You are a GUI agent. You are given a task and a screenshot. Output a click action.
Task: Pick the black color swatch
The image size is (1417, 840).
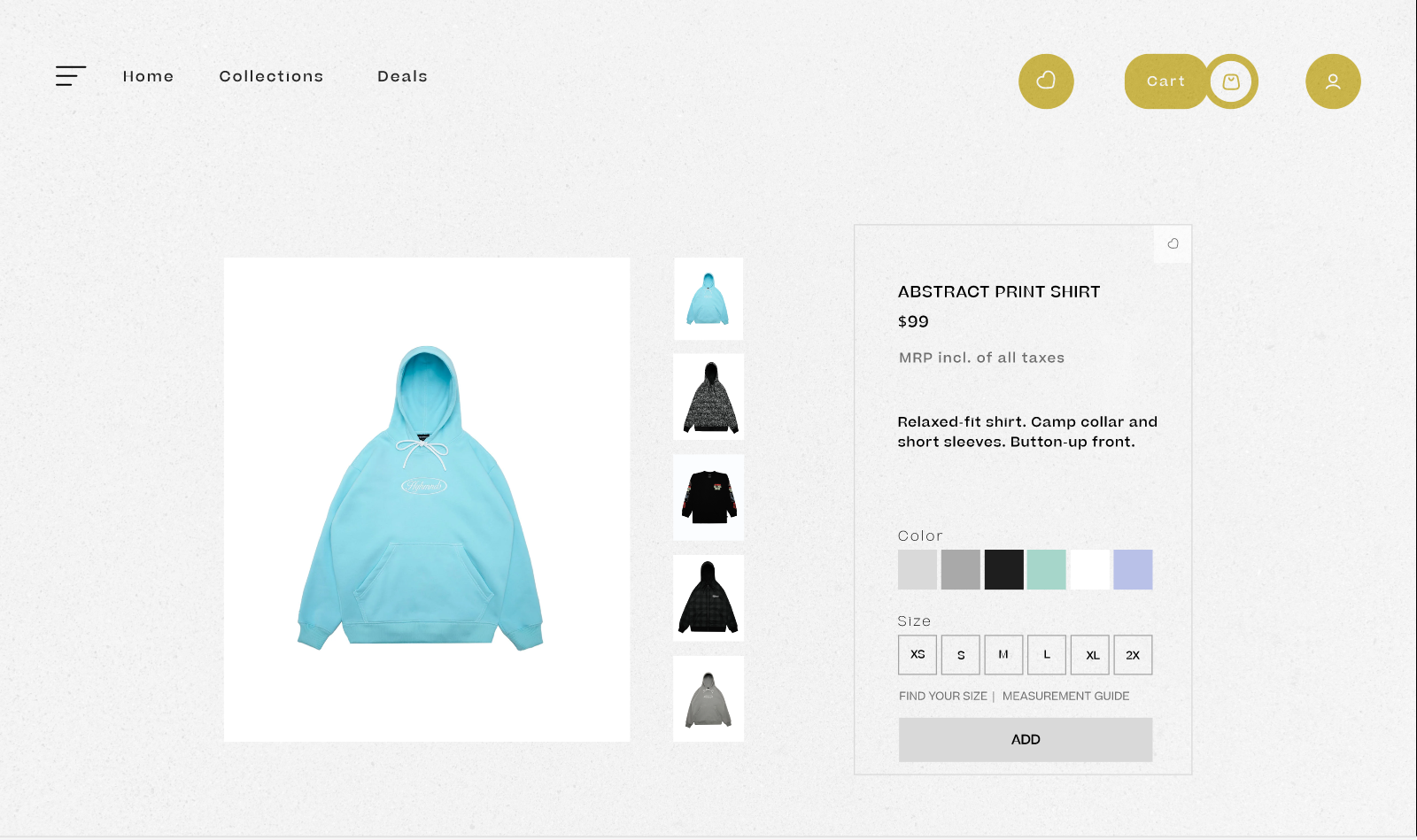[x=1003, y=569]
